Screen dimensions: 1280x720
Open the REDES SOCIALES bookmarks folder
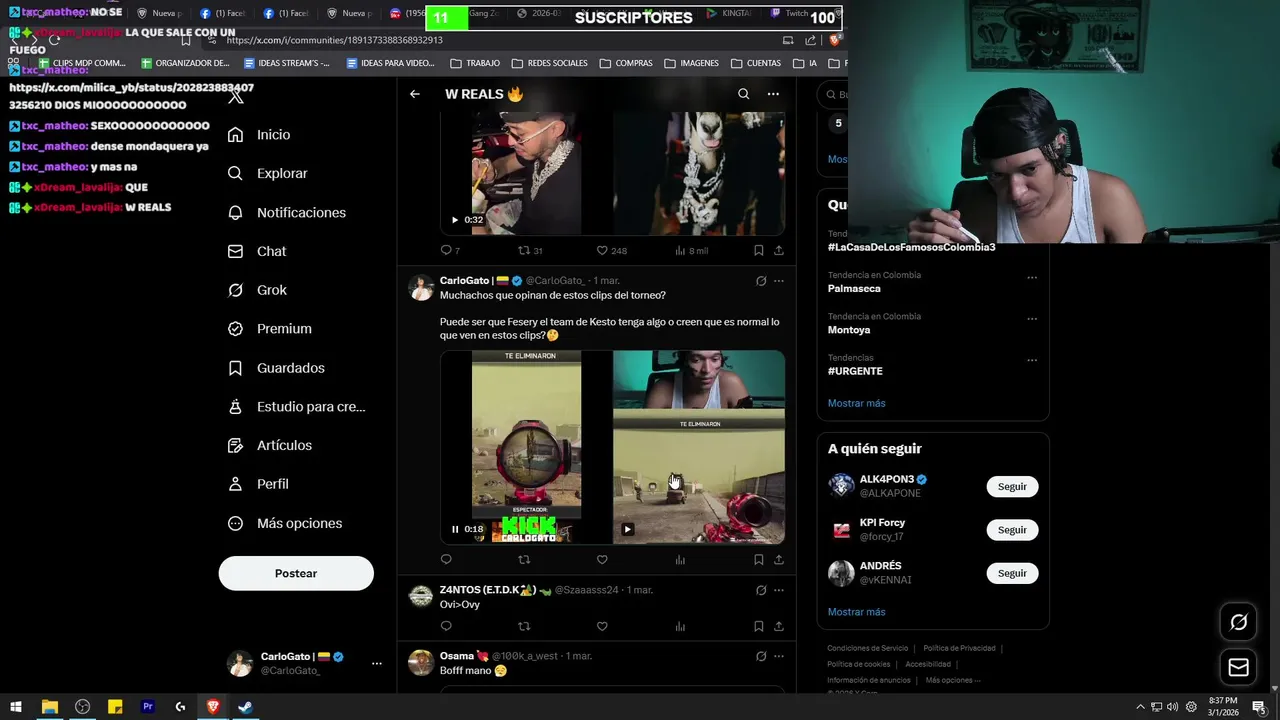pos(549,63)
